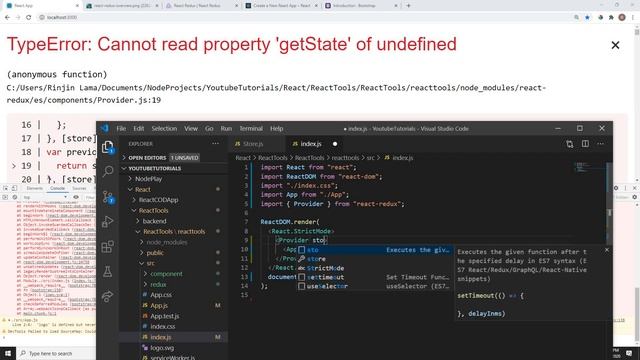
Task: Expand the backend folder
Action: [154, 221]
